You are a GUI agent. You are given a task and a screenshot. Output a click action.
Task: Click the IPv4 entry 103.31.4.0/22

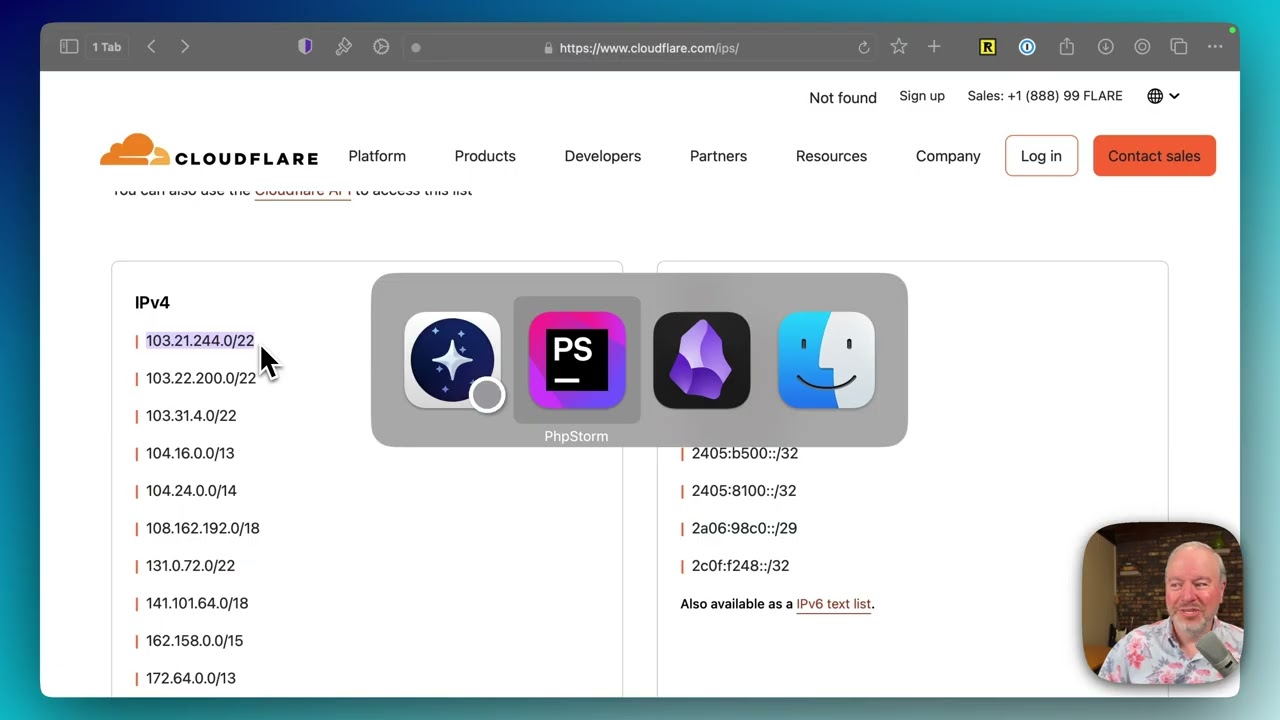pos(191,416)
